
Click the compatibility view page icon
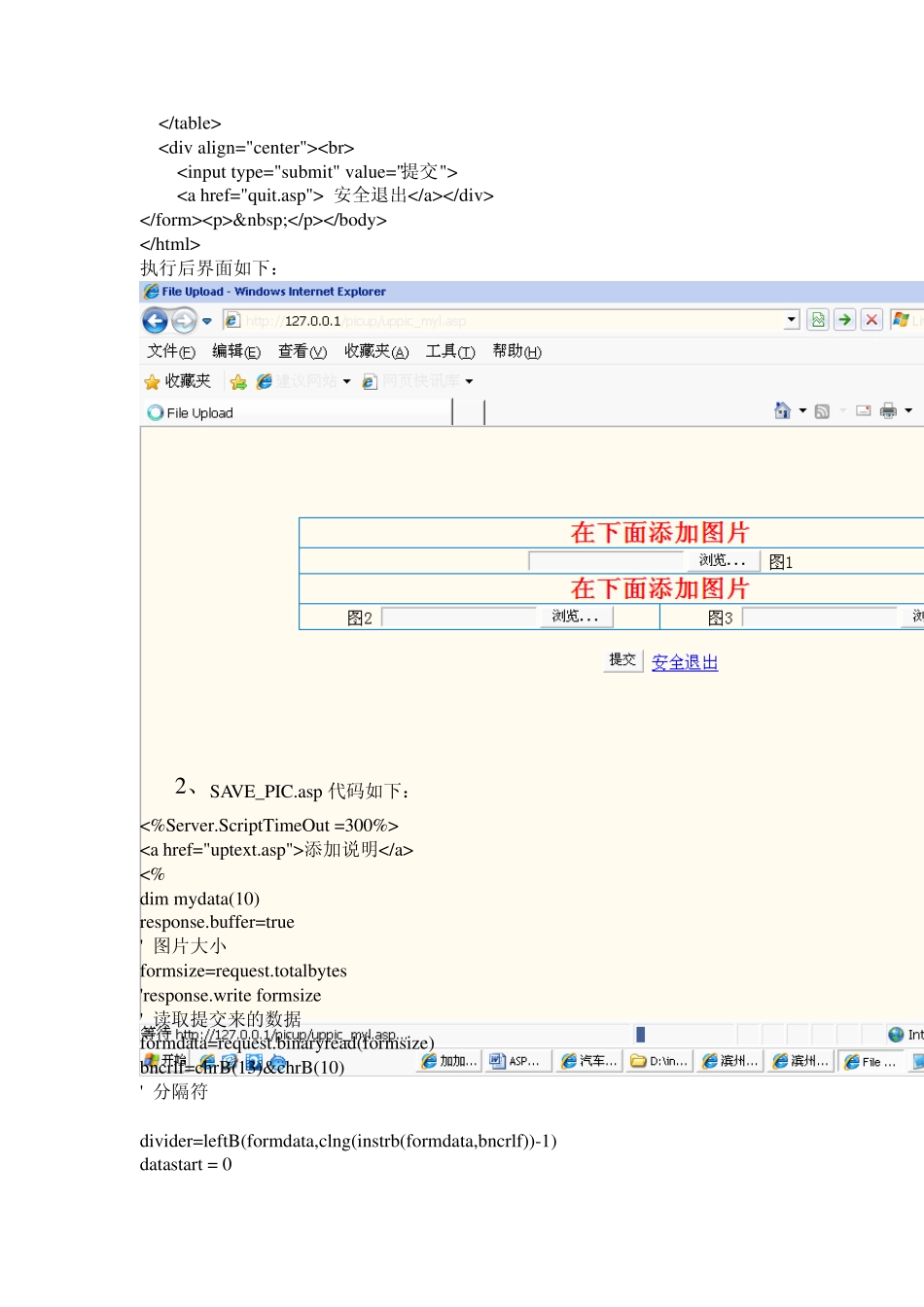[818, 319]
